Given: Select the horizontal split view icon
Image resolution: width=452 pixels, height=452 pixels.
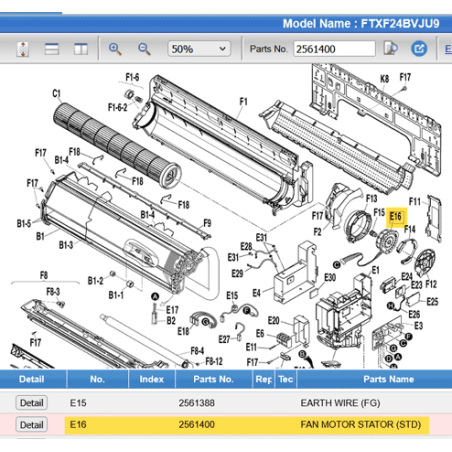Looking at the screenshot, I should click(x=52, y=49).
